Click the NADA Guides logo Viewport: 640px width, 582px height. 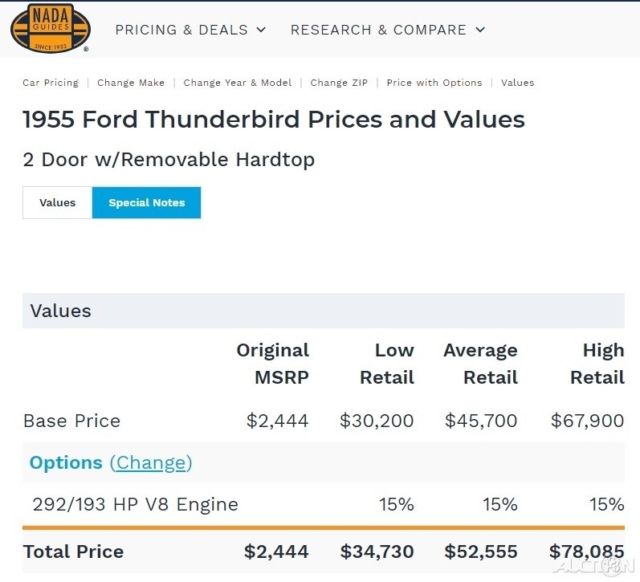pos(50,29)
